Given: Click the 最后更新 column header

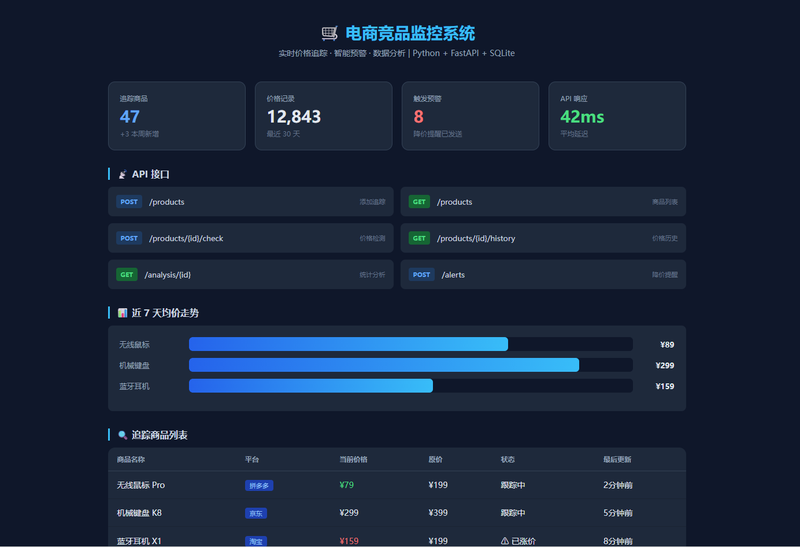Looking at the screenshot, I should pyautogui.click(x=617, y=459).
